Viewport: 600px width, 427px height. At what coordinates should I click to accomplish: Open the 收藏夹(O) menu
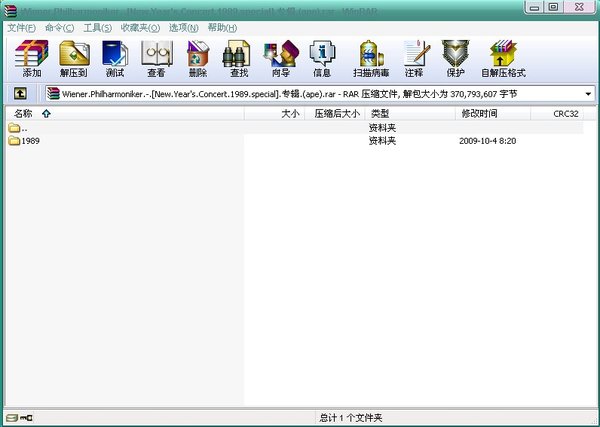[x=140, y=28]
